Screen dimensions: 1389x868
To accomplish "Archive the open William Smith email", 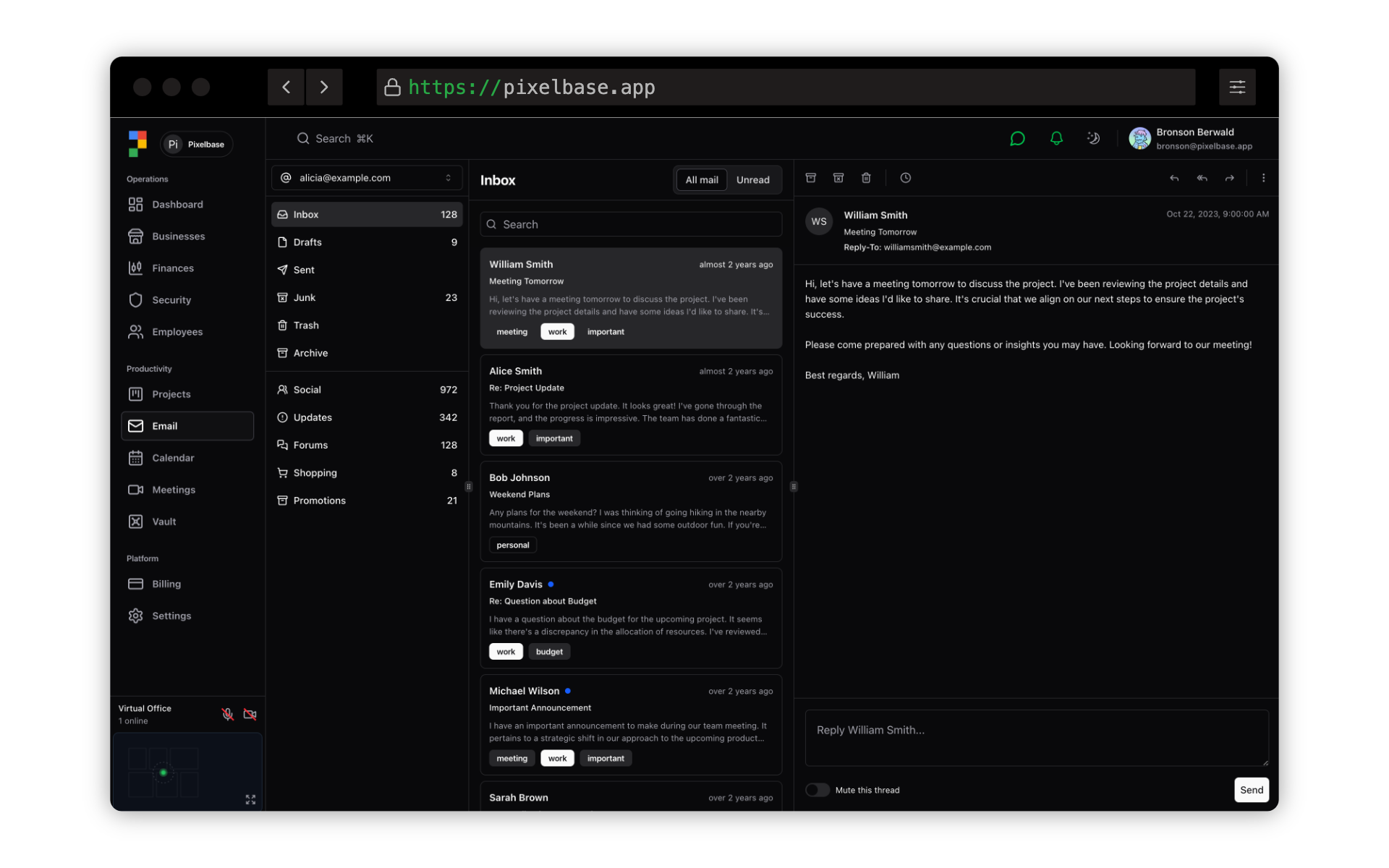I will (x=810, y=178).
